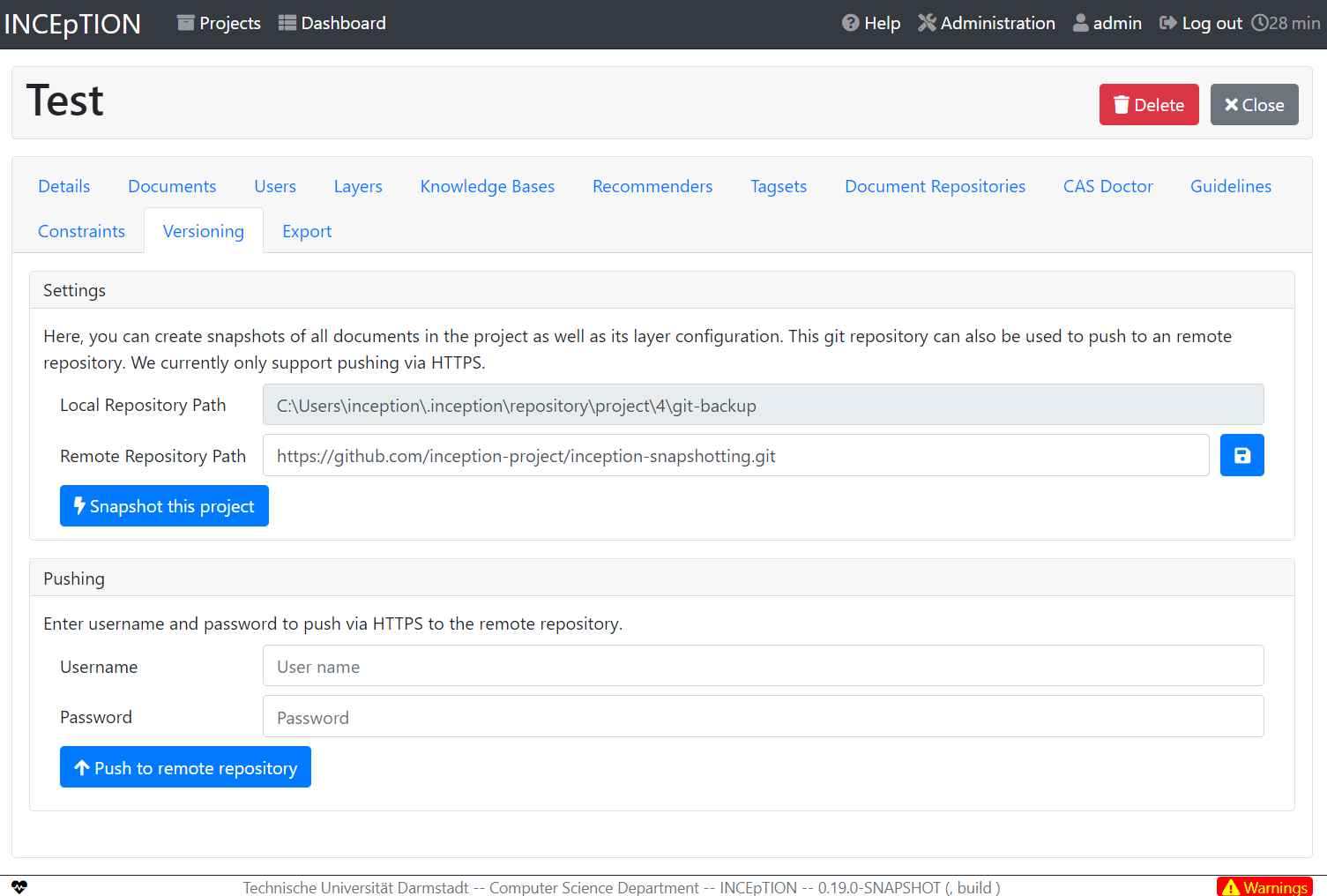Switch to the Constraints tab
Image resolution: width=1327 pixels, height=896 pixels.
pyautogui.click(x=81, y=230)
